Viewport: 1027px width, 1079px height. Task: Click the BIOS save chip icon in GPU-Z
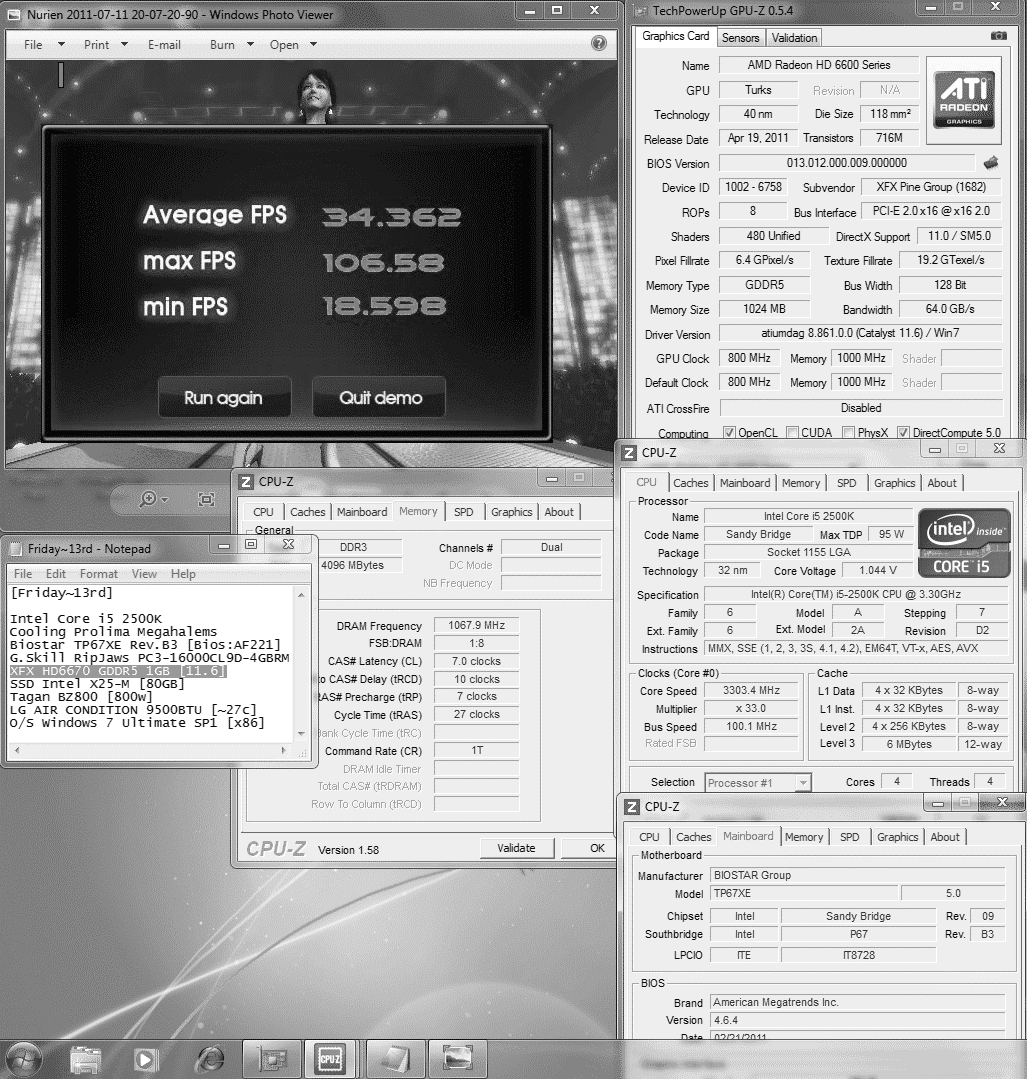[991, 163]
